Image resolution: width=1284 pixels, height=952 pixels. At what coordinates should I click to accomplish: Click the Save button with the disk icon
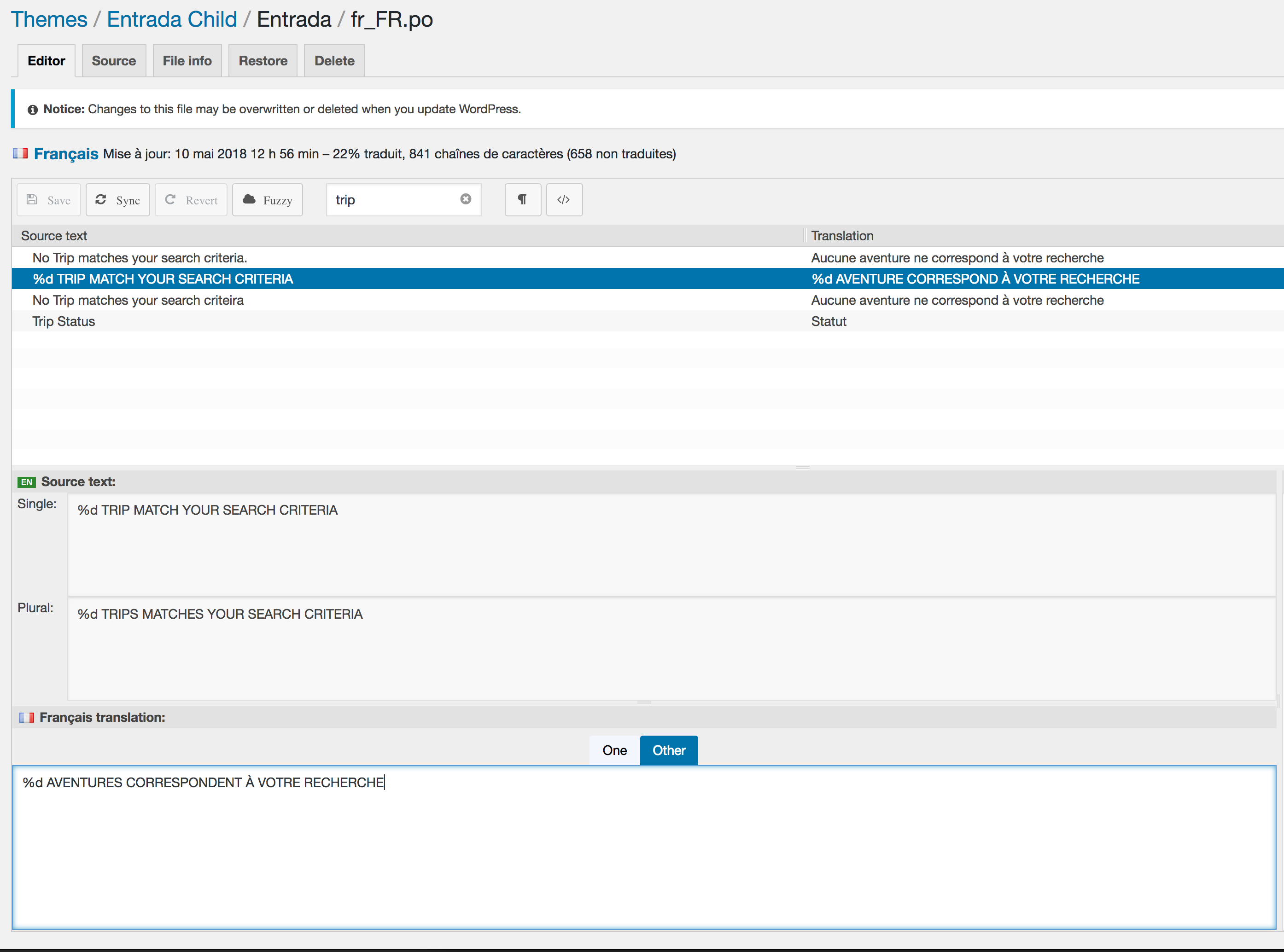[49, 200]
